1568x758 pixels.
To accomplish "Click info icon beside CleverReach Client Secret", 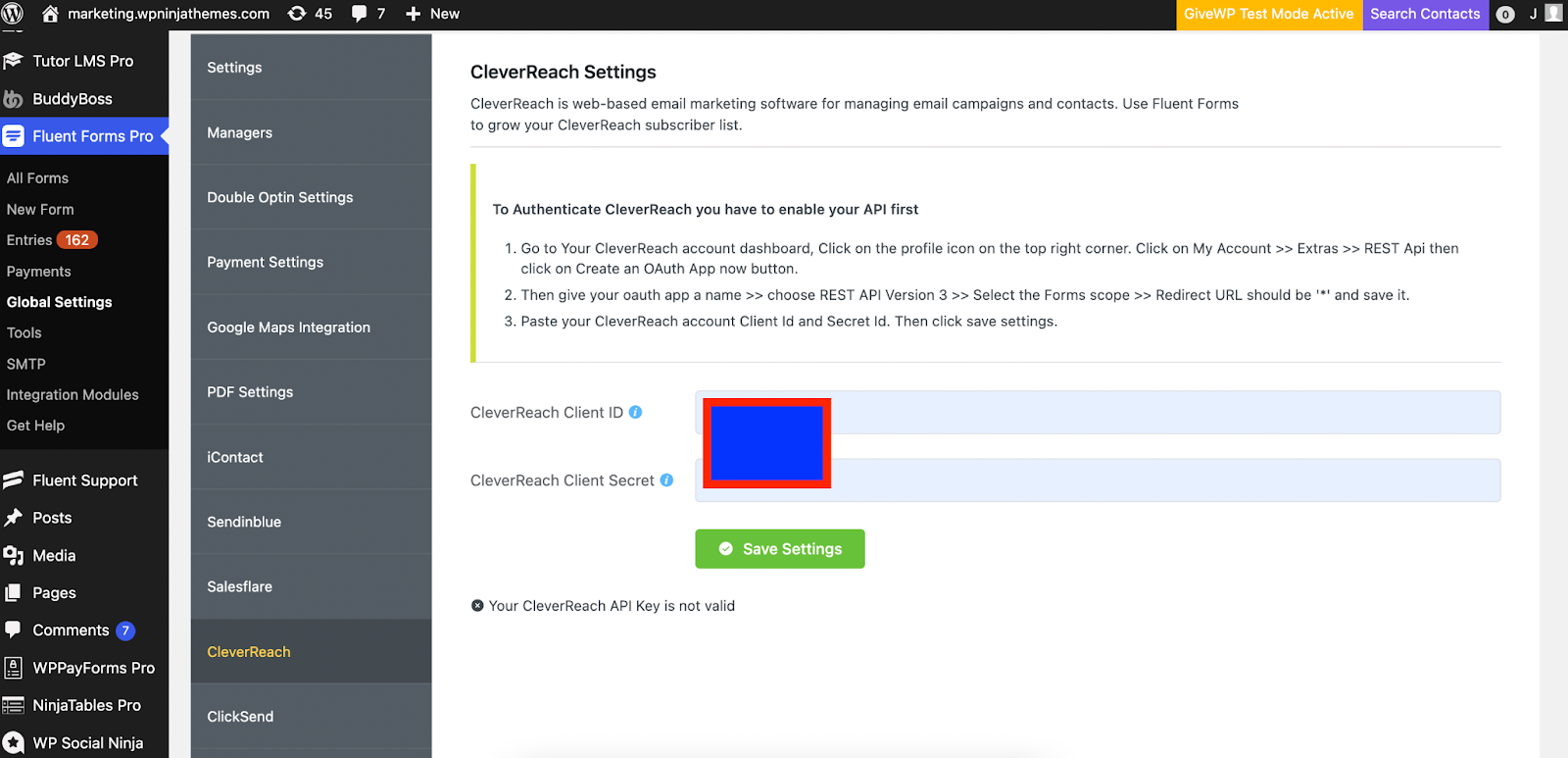I will [x=666, y=480].
